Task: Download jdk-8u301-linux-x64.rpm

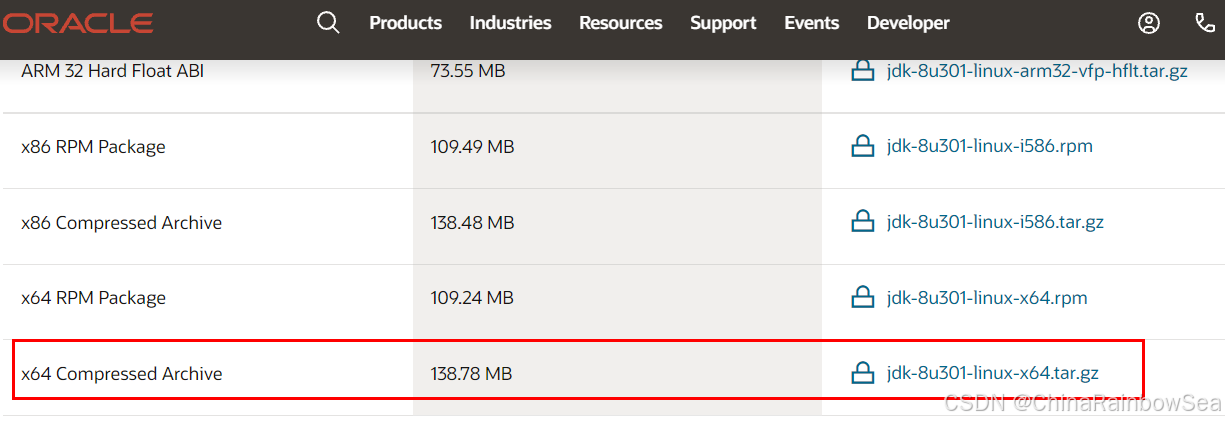Action: pyautogui.click(x=987, y=298)
